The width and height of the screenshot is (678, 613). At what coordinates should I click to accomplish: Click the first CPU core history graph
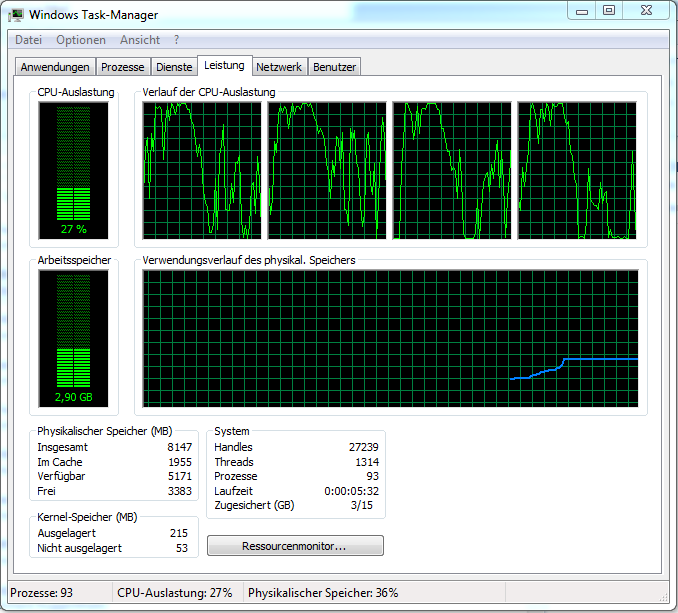pyautogui.click(x=202, y=170)
